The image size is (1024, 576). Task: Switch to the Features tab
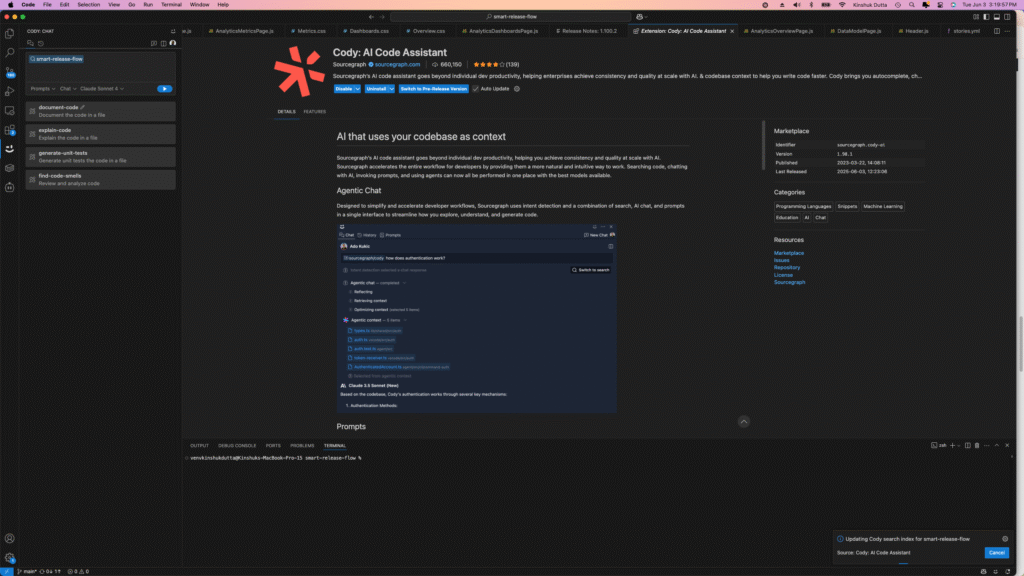314,112
